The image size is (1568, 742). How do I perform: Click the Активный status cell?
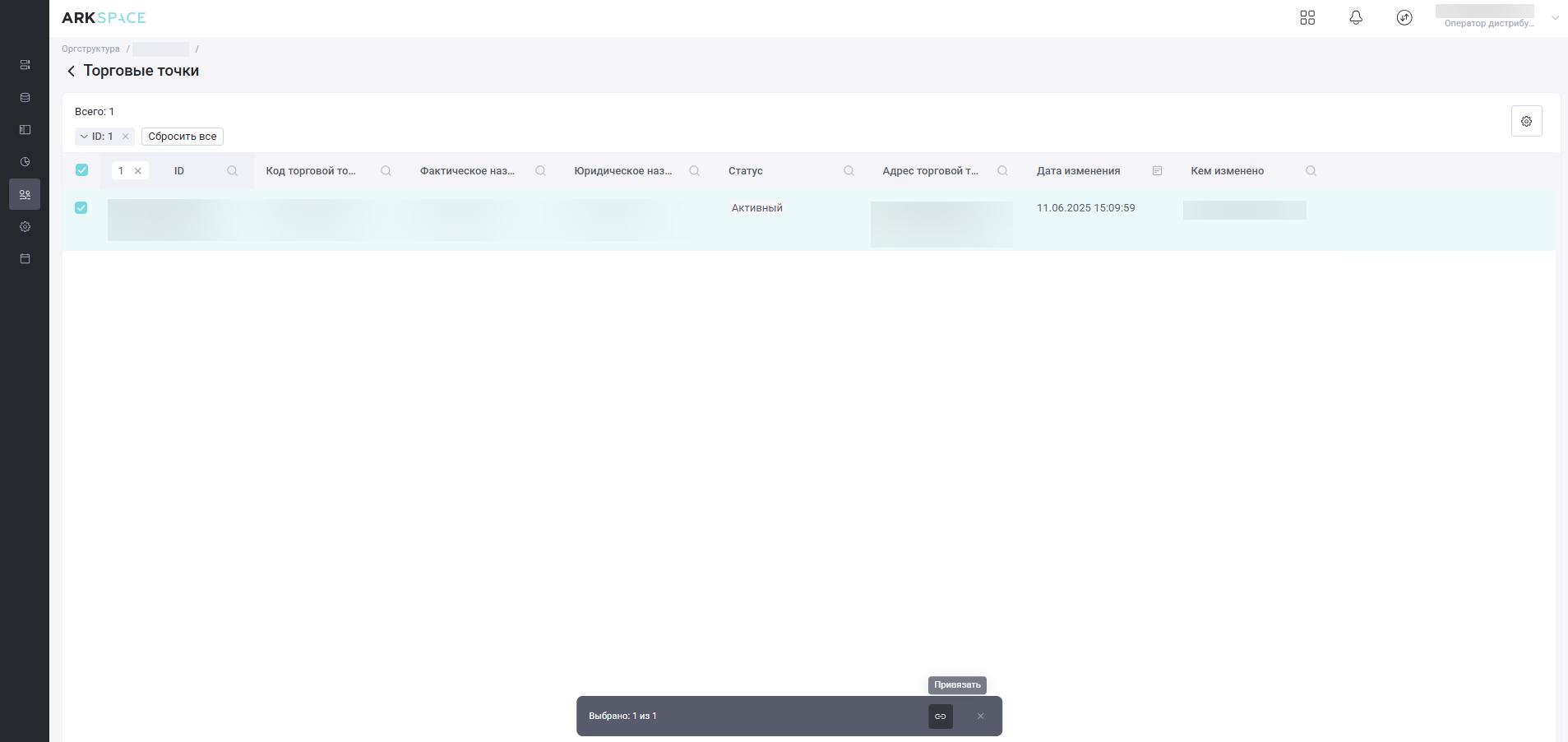[x=756, y=208]
